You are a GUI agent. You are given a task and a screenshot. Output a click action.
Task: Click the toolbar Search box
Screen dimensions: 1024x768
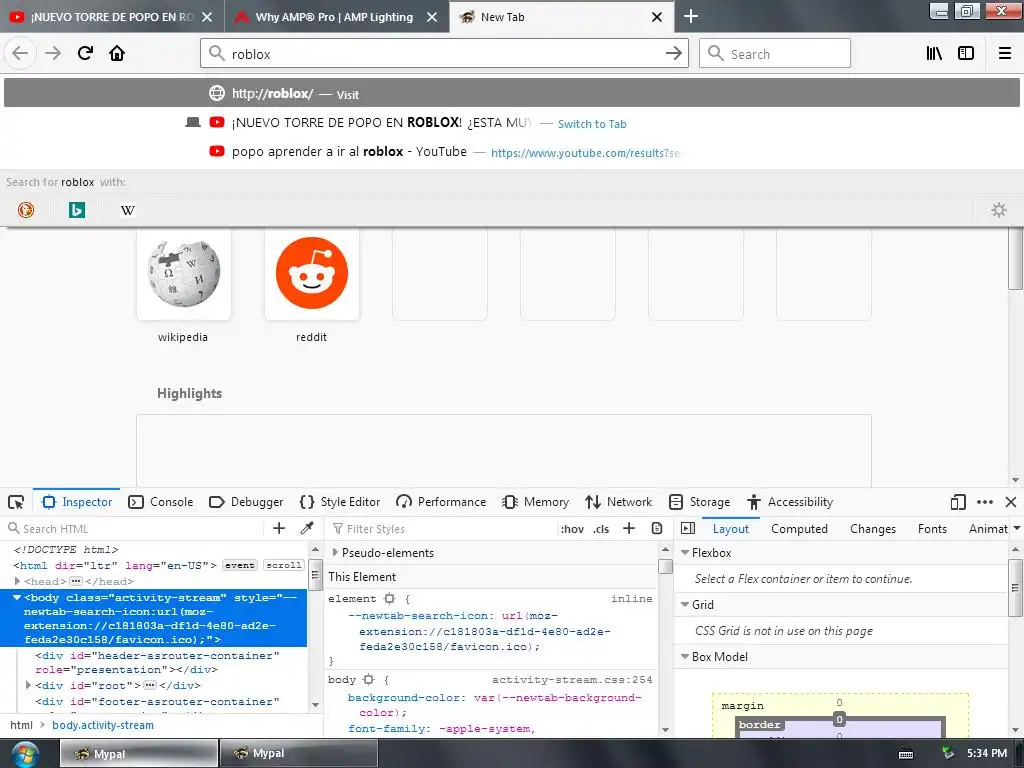pyautogui.click(x=775, y=53)
